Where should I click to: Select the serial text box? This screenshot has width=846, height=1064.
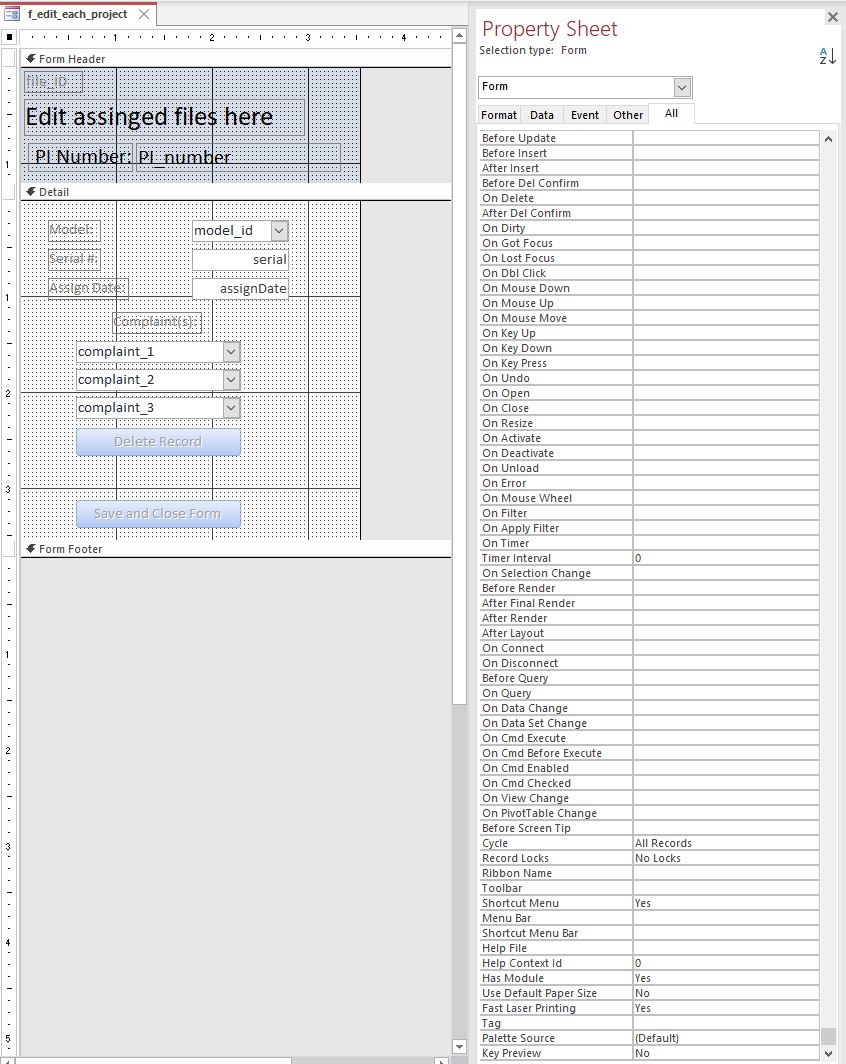[240, 259]
